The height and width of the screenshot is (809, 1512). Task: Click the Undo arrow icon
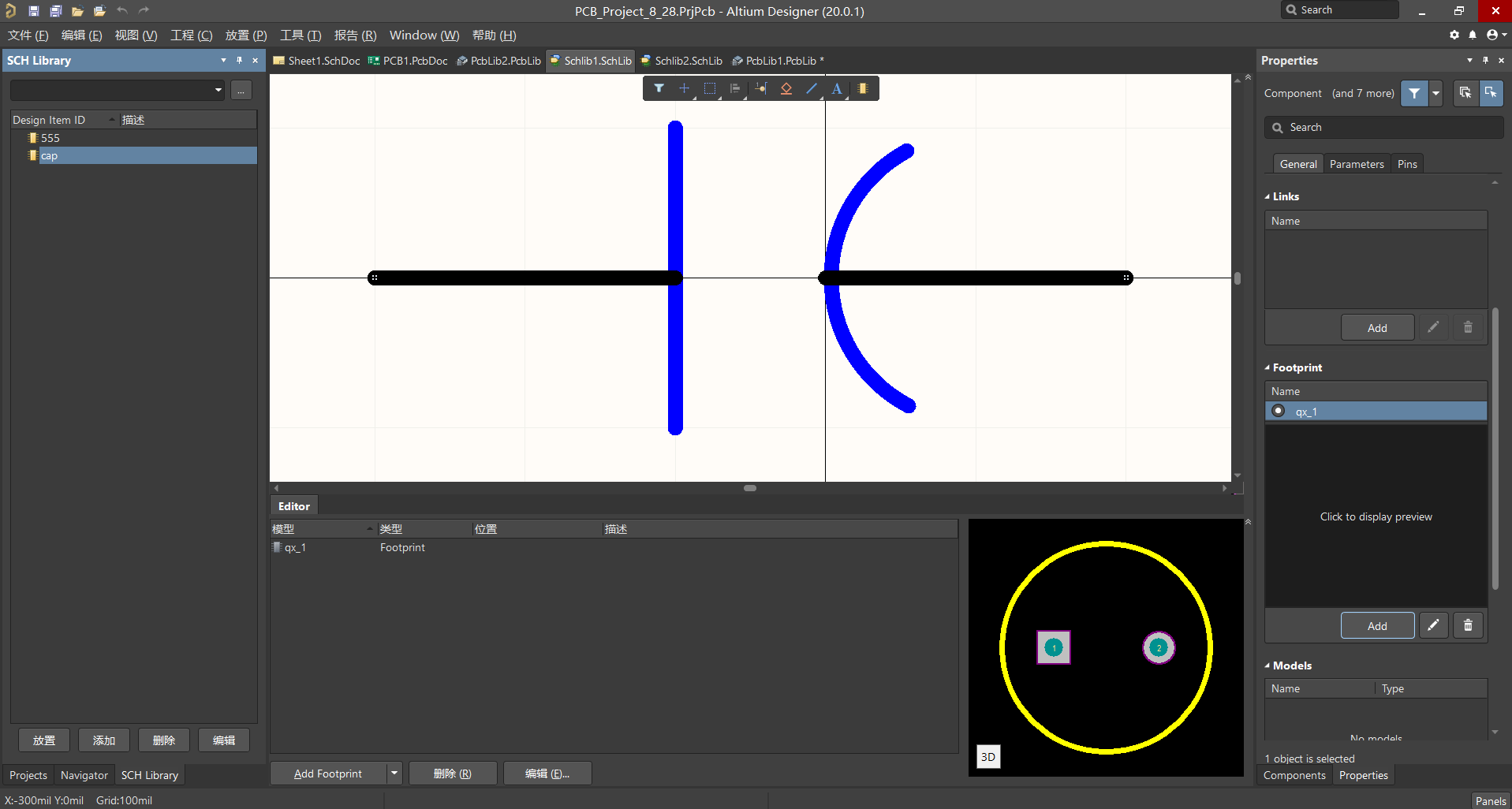point(121,10)
